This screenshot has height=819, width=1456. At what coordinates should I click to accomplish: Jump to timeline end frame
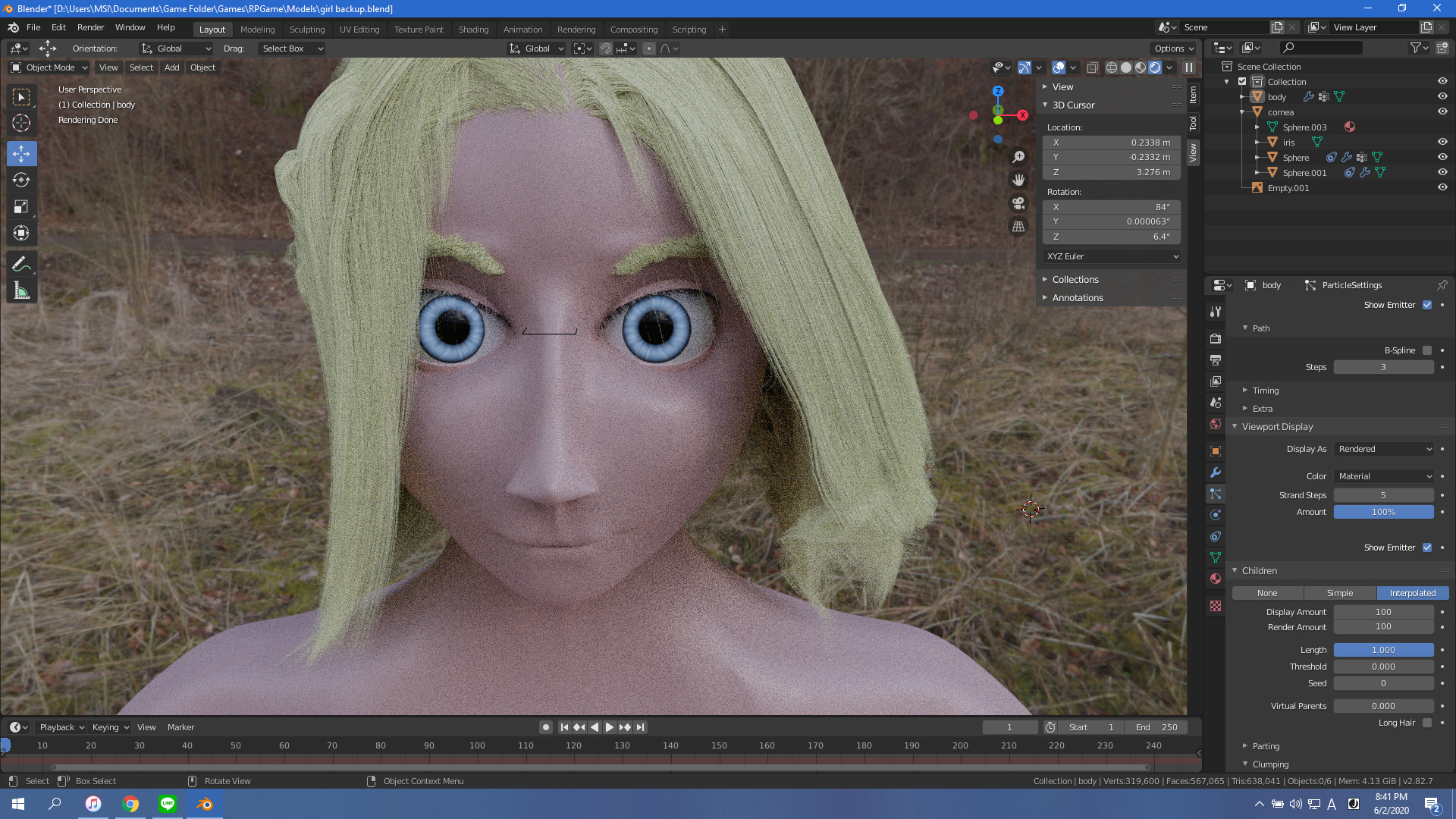(641, 727)
